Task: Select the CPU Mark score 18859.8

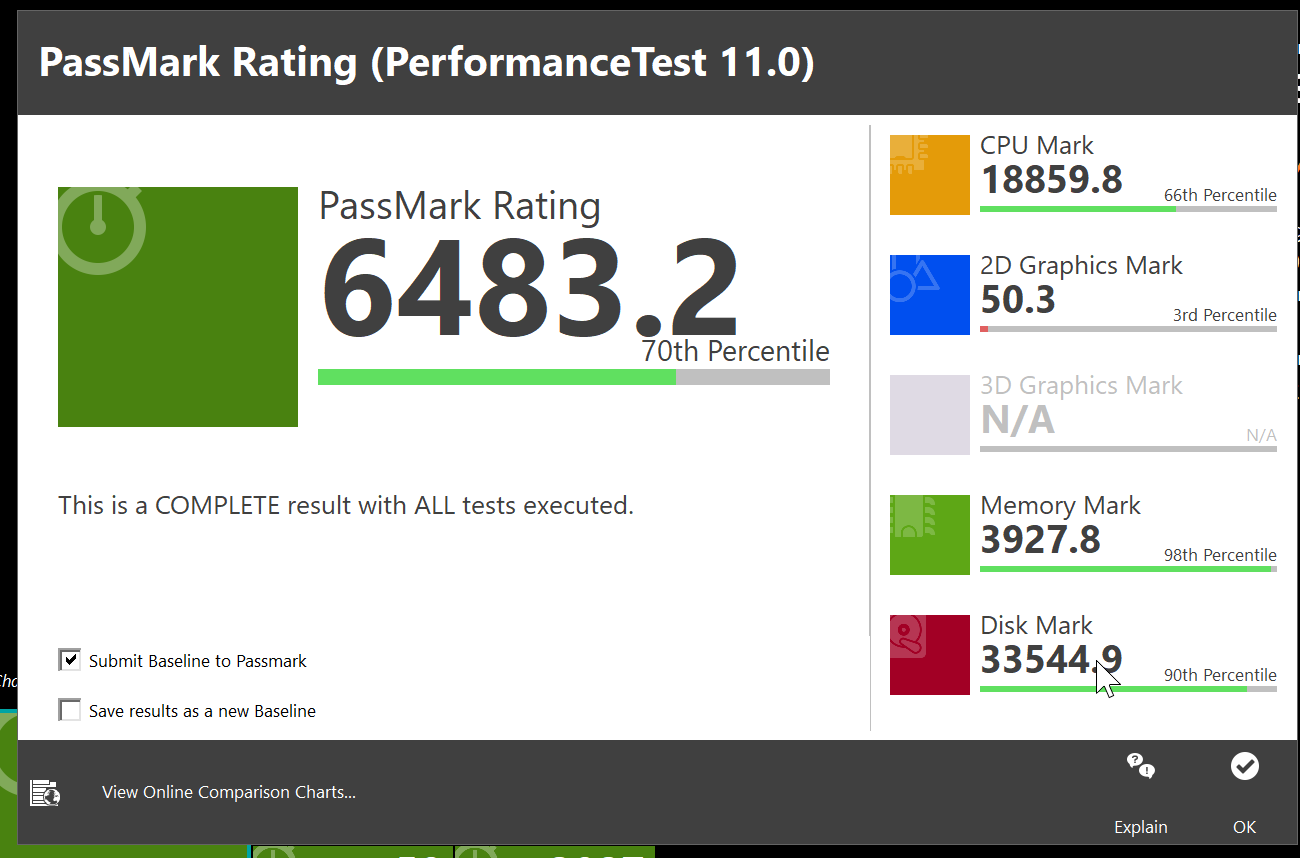Action: pyautogui.click(x=1051, y=180)
